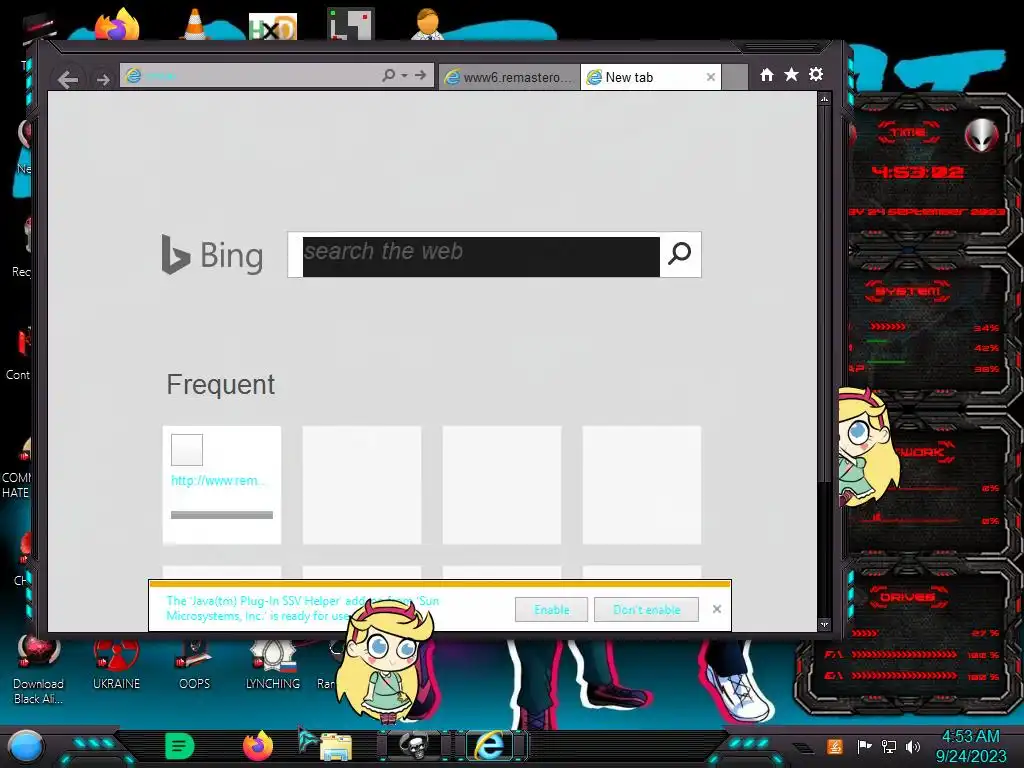Viewport: 1024px width, 768px height.
Task: Click the DRIVES gadget header
Action: [x=908, y=597]
